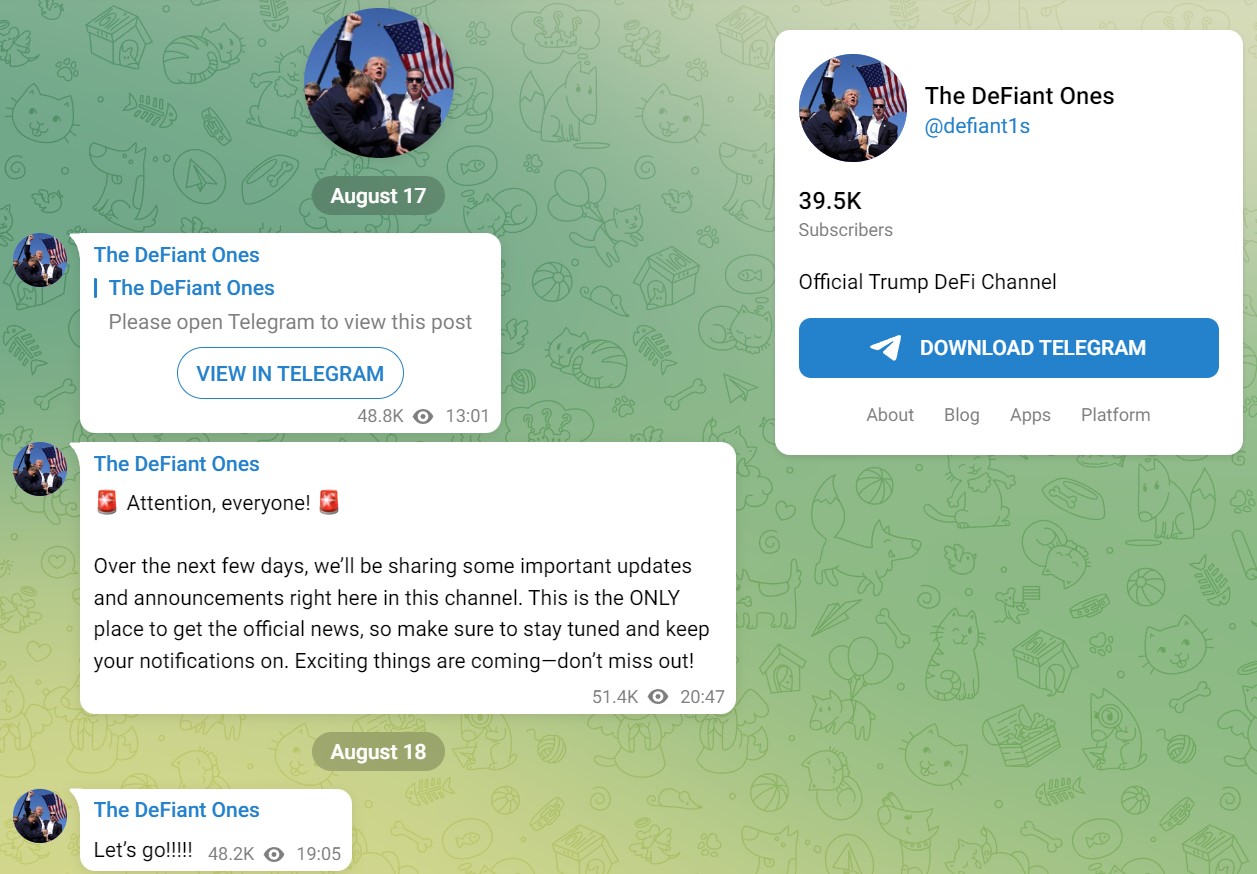Screen dimensions: 1257x874
Task: Click the eye views icon beside 48.8K
Action: pyautogui.click(x=423, y=416)
